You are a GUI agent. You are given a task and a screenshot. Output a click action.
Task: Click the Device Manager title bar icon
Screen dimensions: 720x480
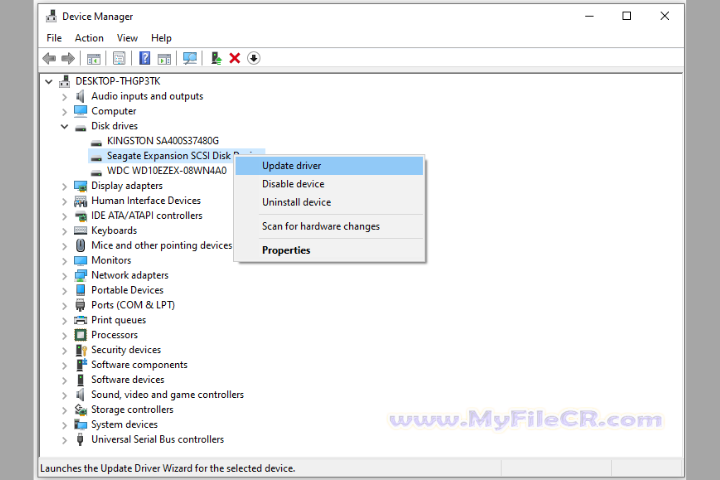pyautogui.click(x=51, y=16)
